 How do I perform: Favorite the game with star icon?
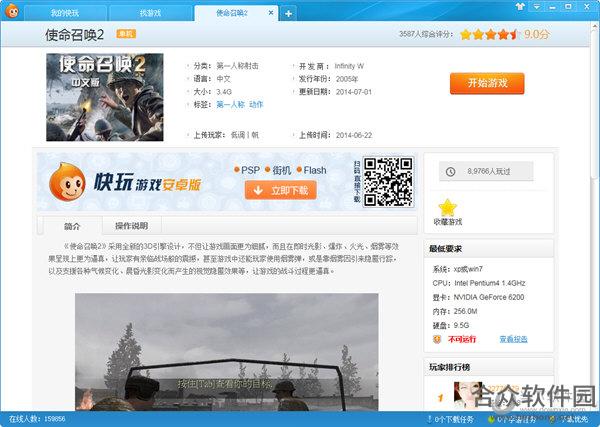coord(448,208)
